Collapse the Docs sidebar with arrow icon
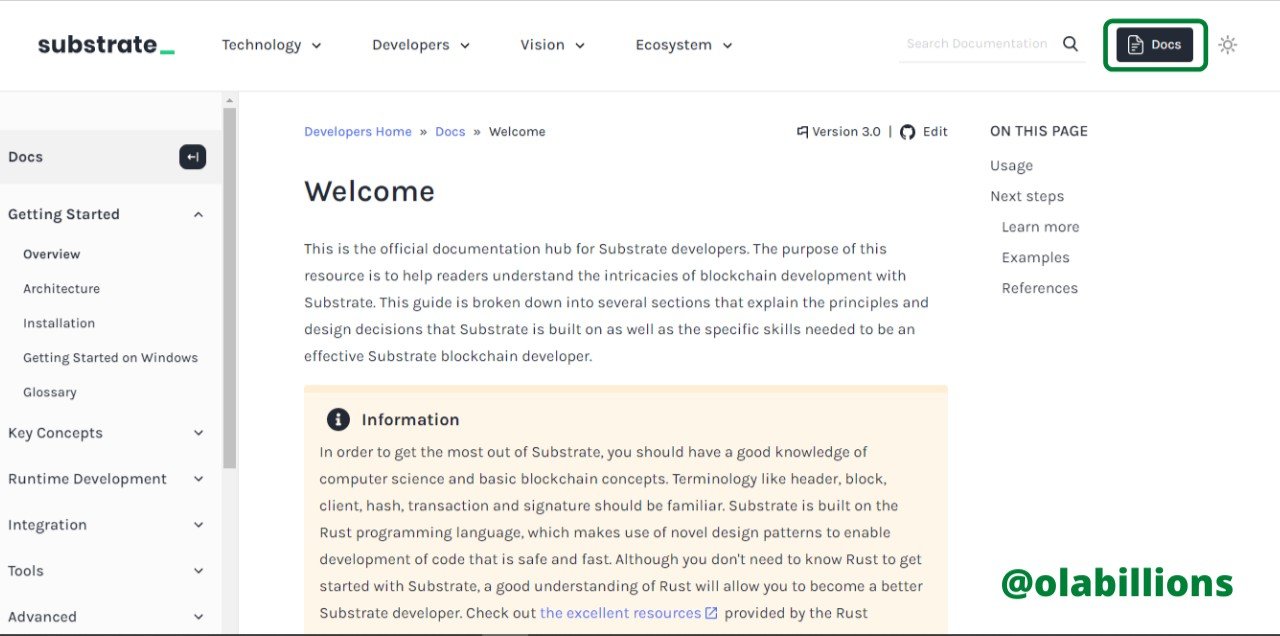The width and height of the screenshot is (1280, 636). point(193,157)
